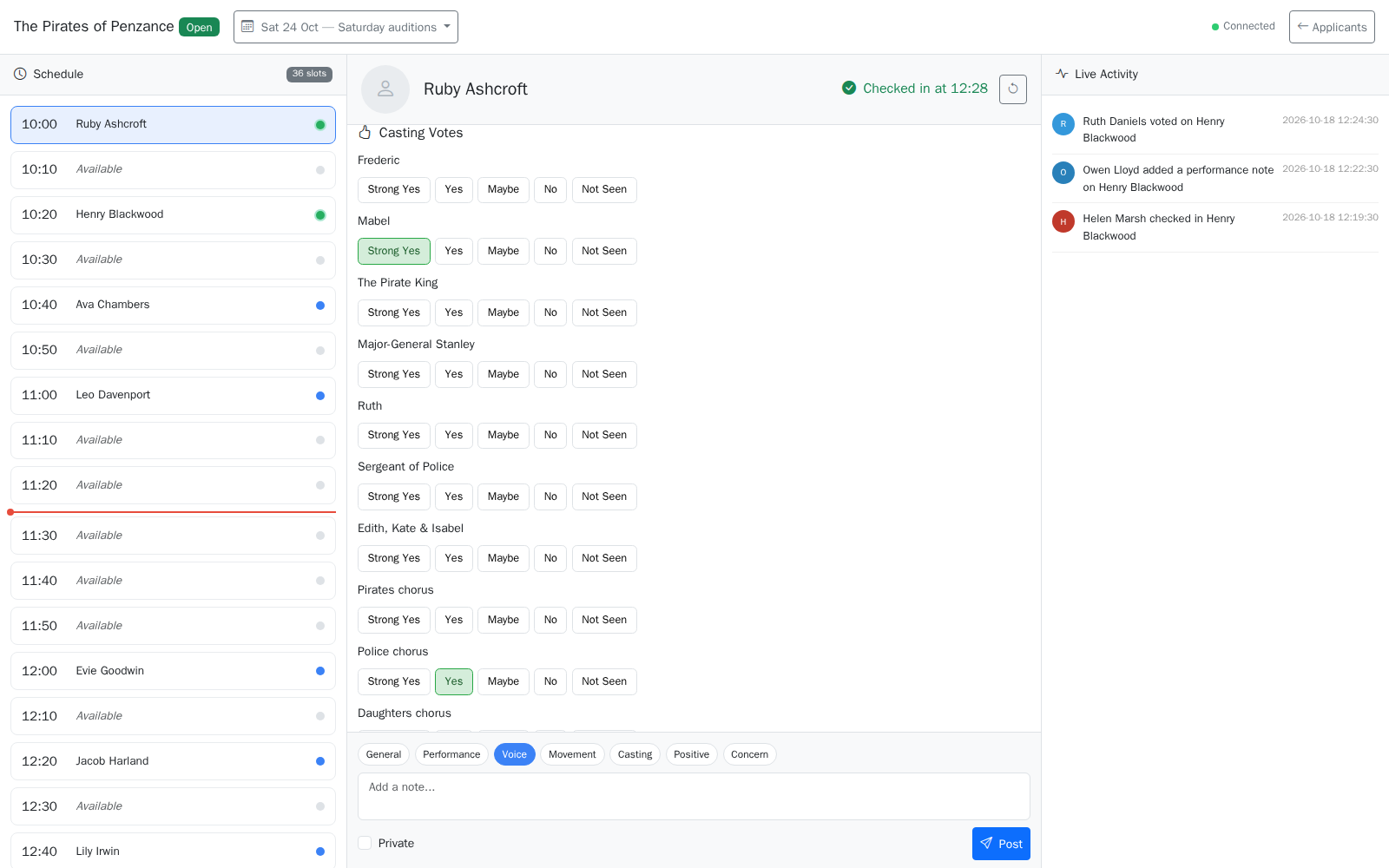Click the 36 slots badge
1389x868 pixels.
(x=309, y=74)
